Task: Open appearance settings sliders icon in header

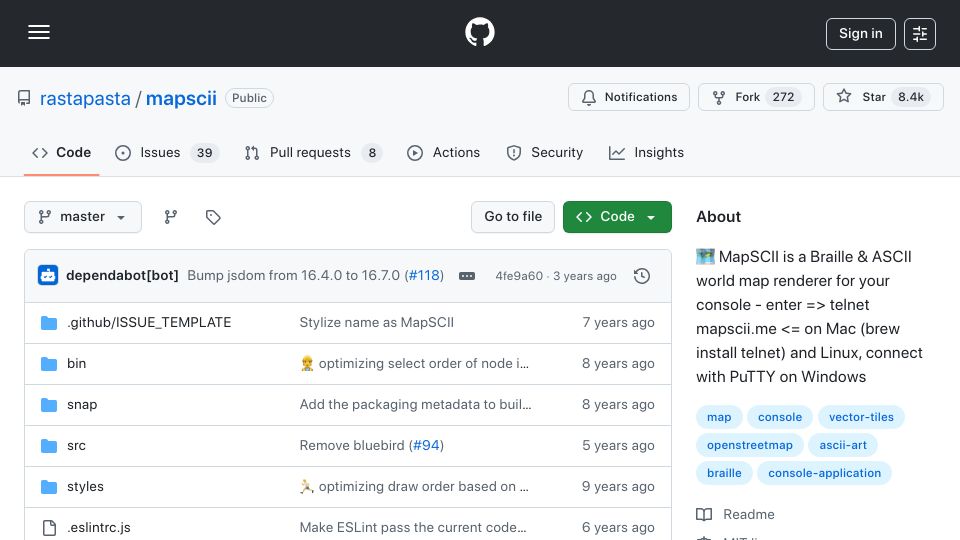Action: pyautogui.click(x=920, y=34)
